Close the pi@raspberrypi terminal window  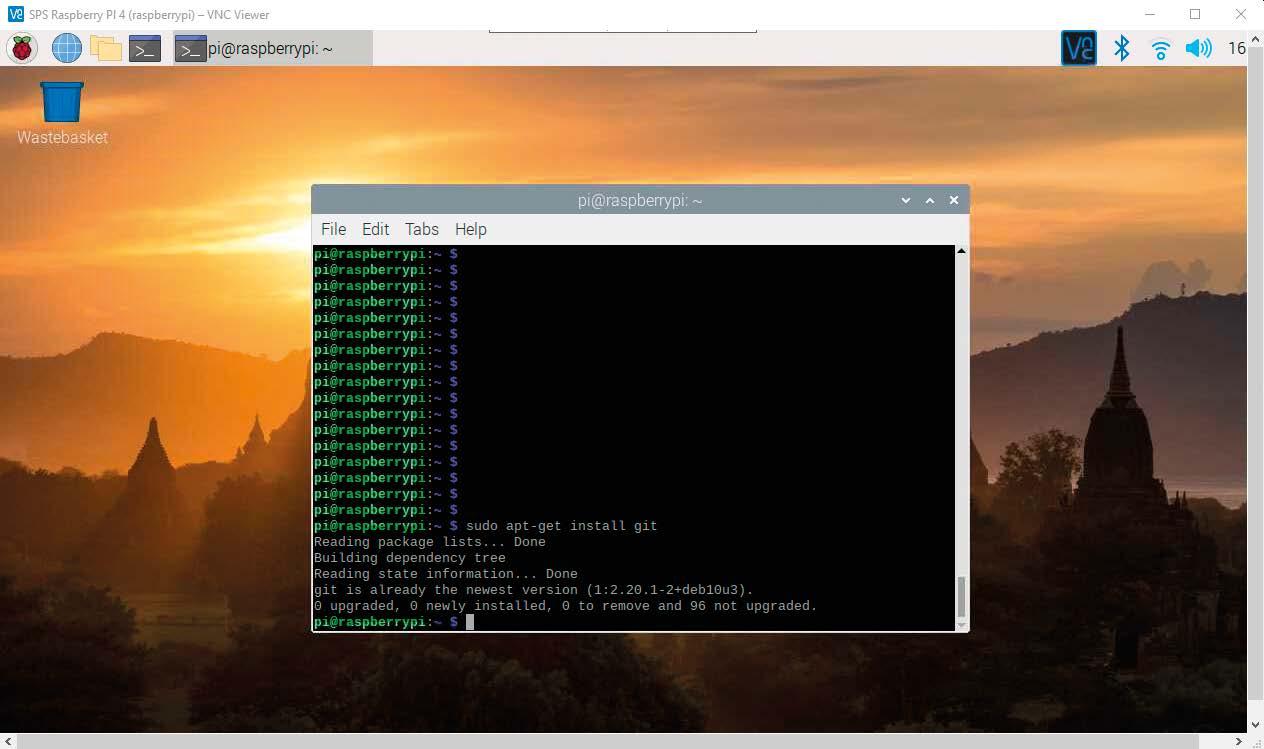954,200
